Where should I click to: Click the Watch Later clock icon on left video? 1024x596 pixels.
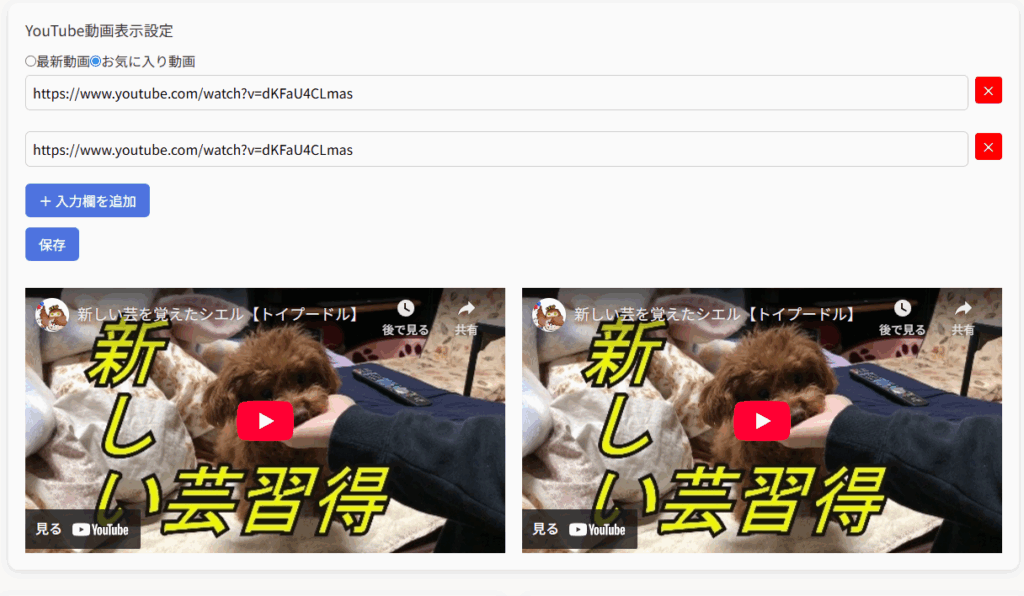[405, 309]
